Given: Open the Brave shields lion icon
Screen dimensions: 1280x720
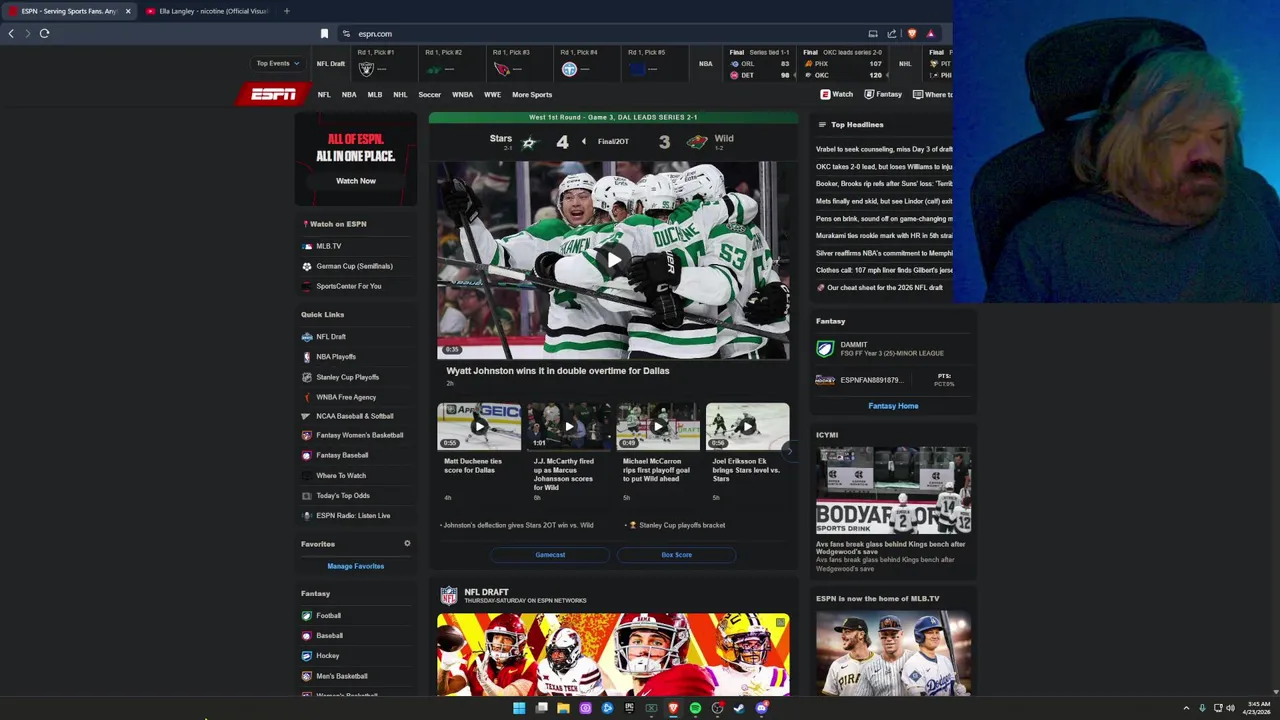Looking at the screenshot, I should 911,34.
